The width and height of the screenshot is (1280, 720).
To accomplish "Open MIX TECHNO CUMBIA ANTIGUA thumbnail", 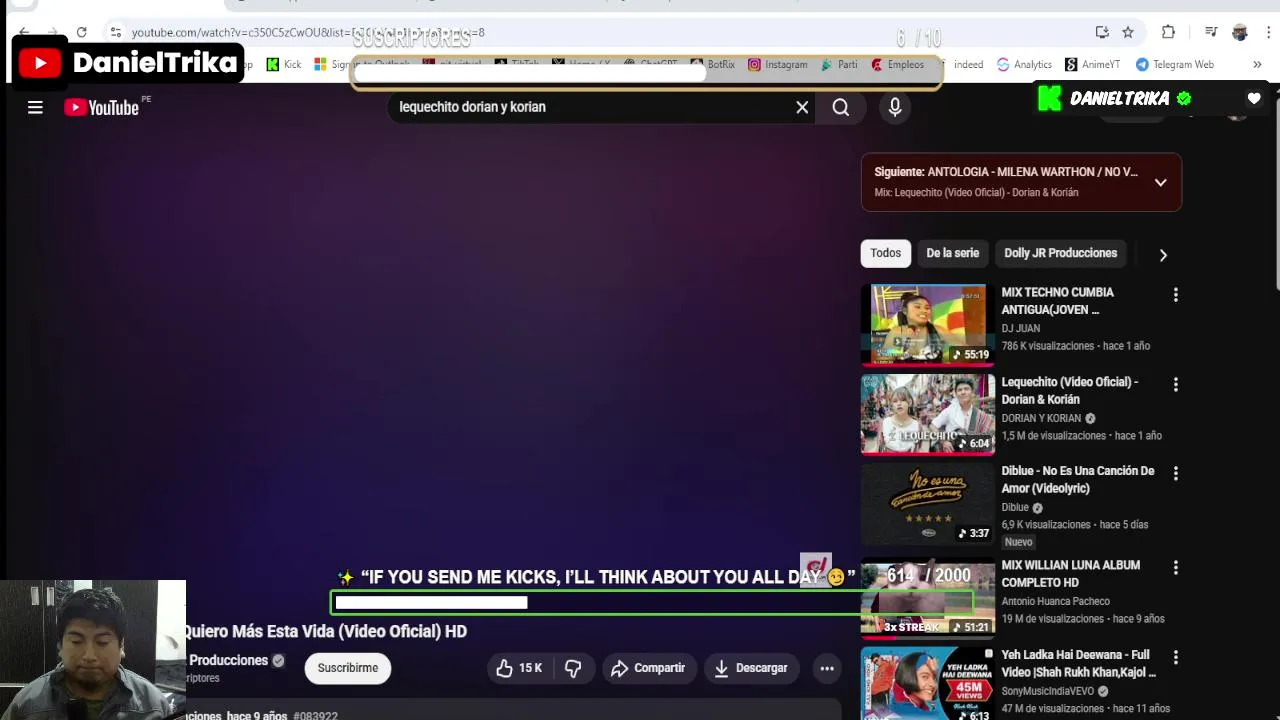I will click(928, 324).
